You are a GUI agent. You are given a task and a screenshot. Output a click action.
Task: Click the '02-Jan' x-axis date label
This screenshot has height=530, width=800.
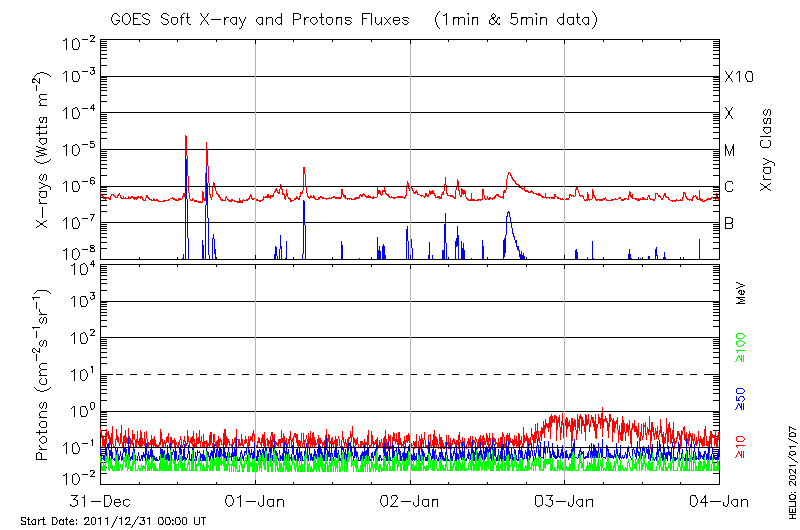[x=410, y=501]
